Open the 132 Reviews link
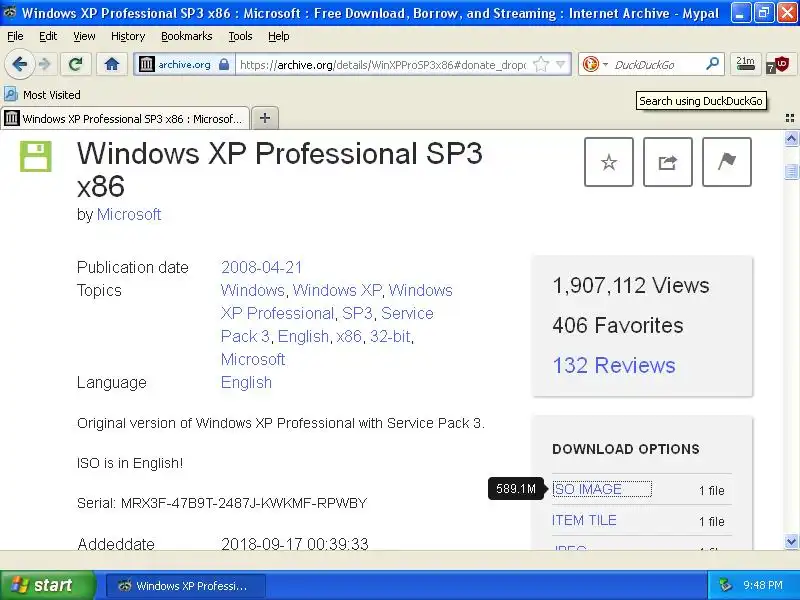Screen dimensions: 800x600 tap(614, 365)
